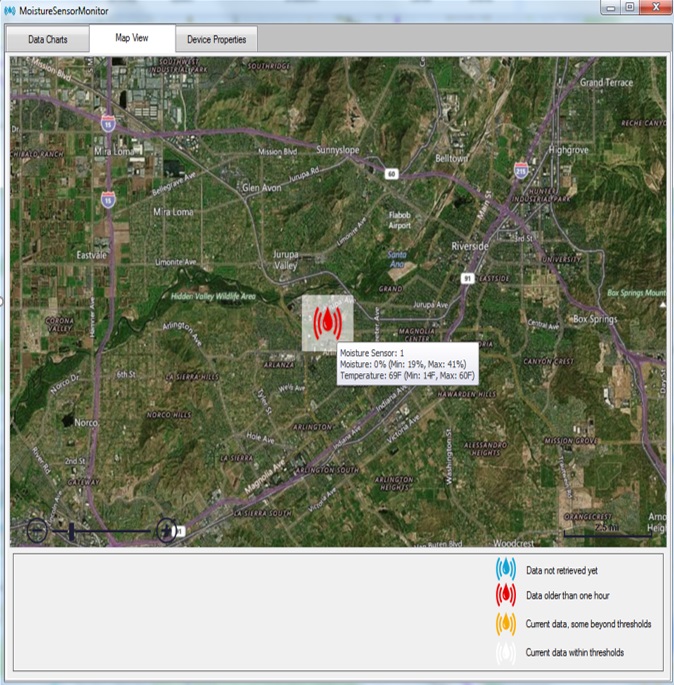This screenshot has width=674, height=685.
Task: Click the Eastvale label on the map
Action: [91, 255]
